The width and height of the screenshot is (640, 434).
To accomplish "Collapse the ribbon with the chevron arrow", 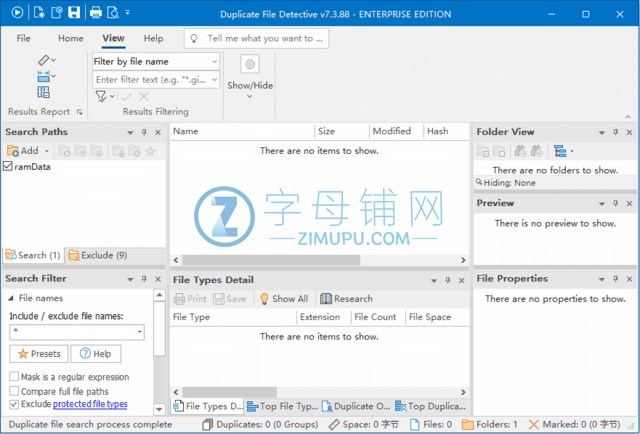I will [628, 117].
